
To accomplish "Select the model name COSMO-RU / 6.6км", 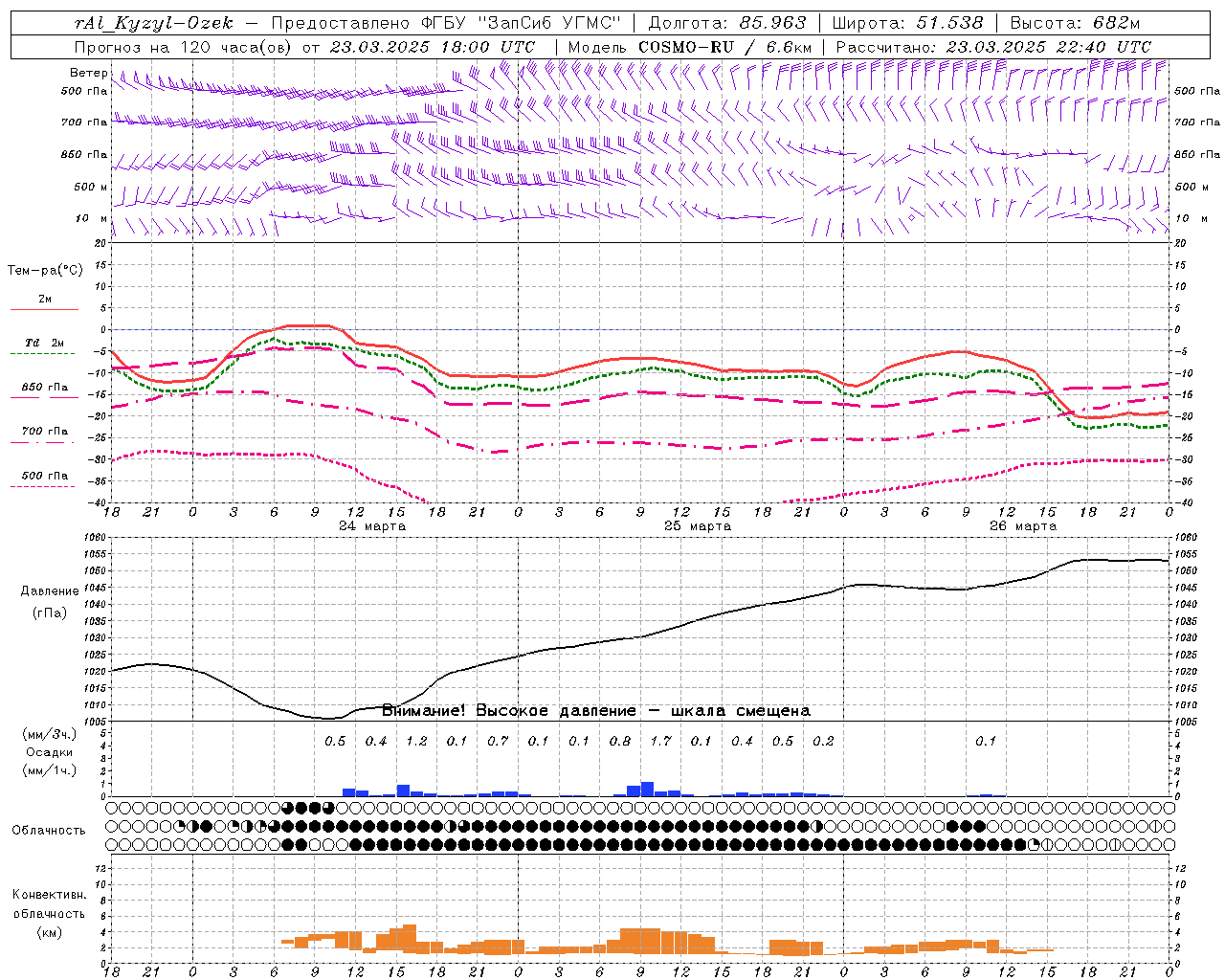I will [x=724, y=47].
